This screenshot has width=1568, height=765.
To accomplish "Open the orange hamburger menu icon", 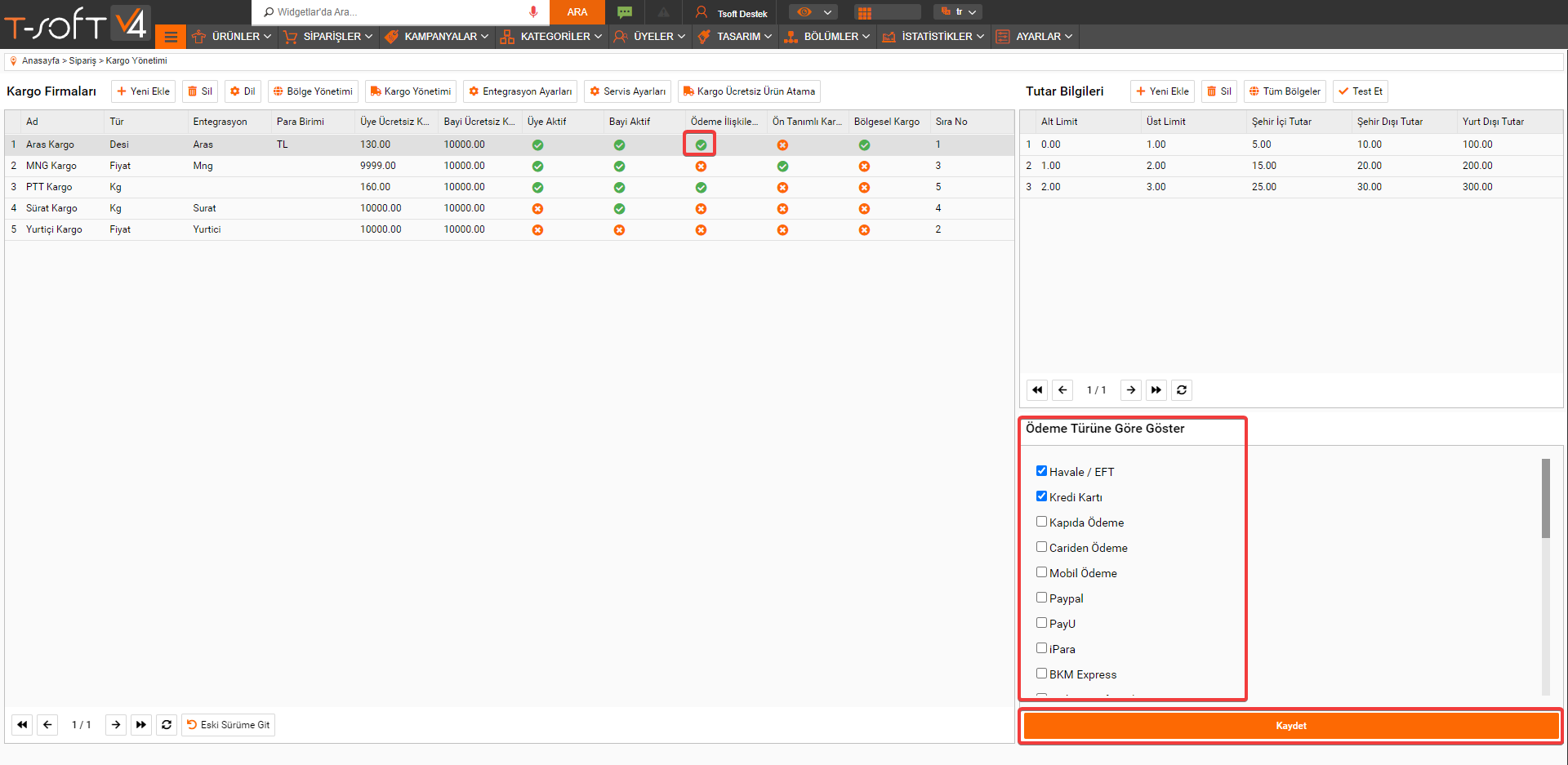I will click(x=171, y=37).
